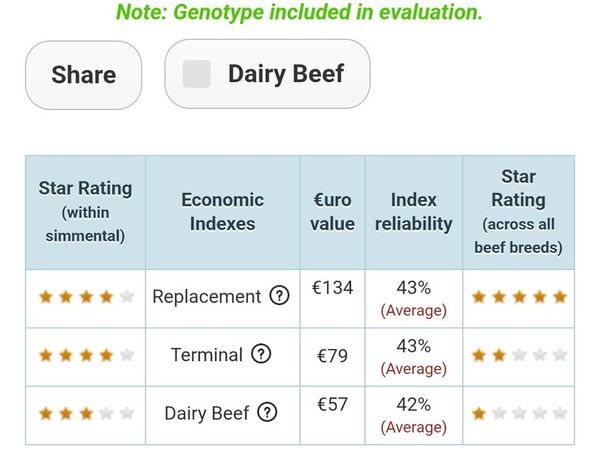Click Replacement across-all-breeds five-star rating
The image size is (600, 450).
click(x=519, y=297)
